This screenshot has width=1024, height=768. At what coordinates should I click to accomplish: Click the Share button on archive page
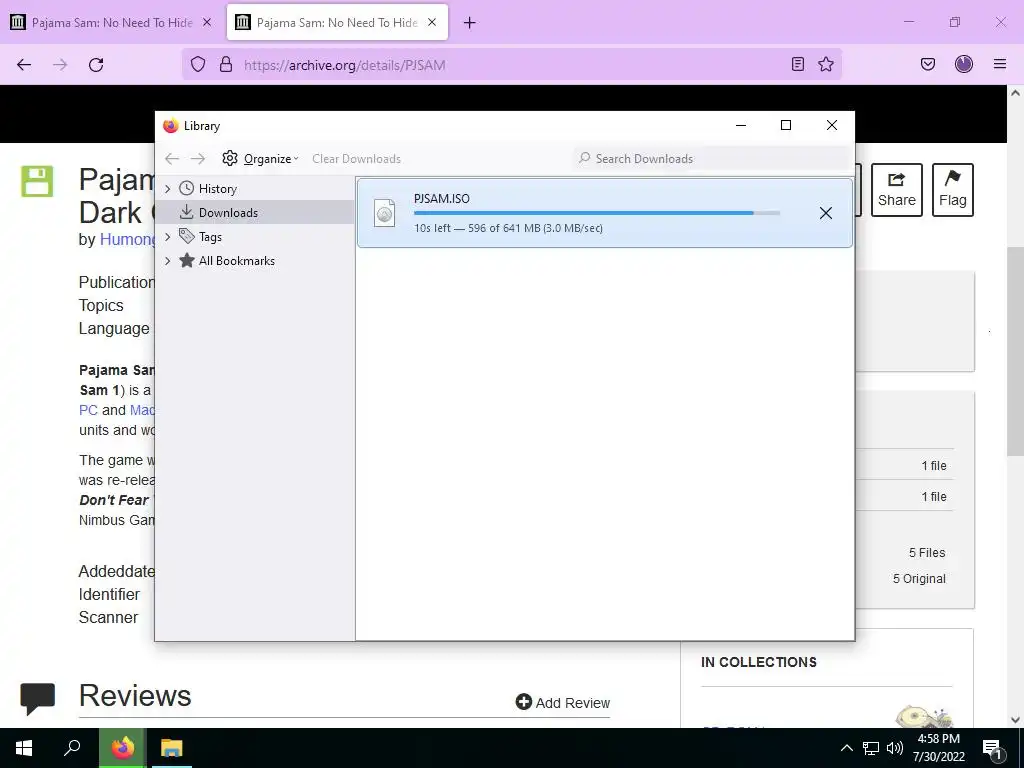(x=896, y=189)
